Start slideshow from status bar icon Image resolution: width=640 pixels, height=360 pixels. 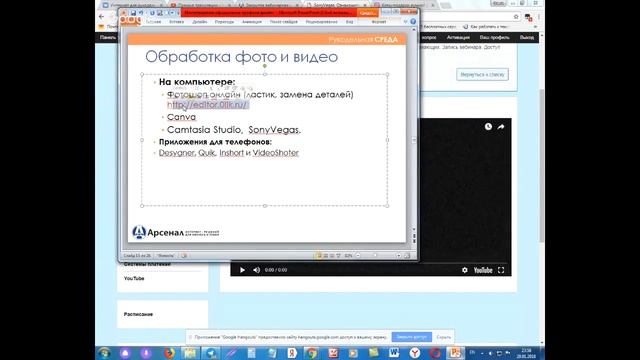point(338,256)
